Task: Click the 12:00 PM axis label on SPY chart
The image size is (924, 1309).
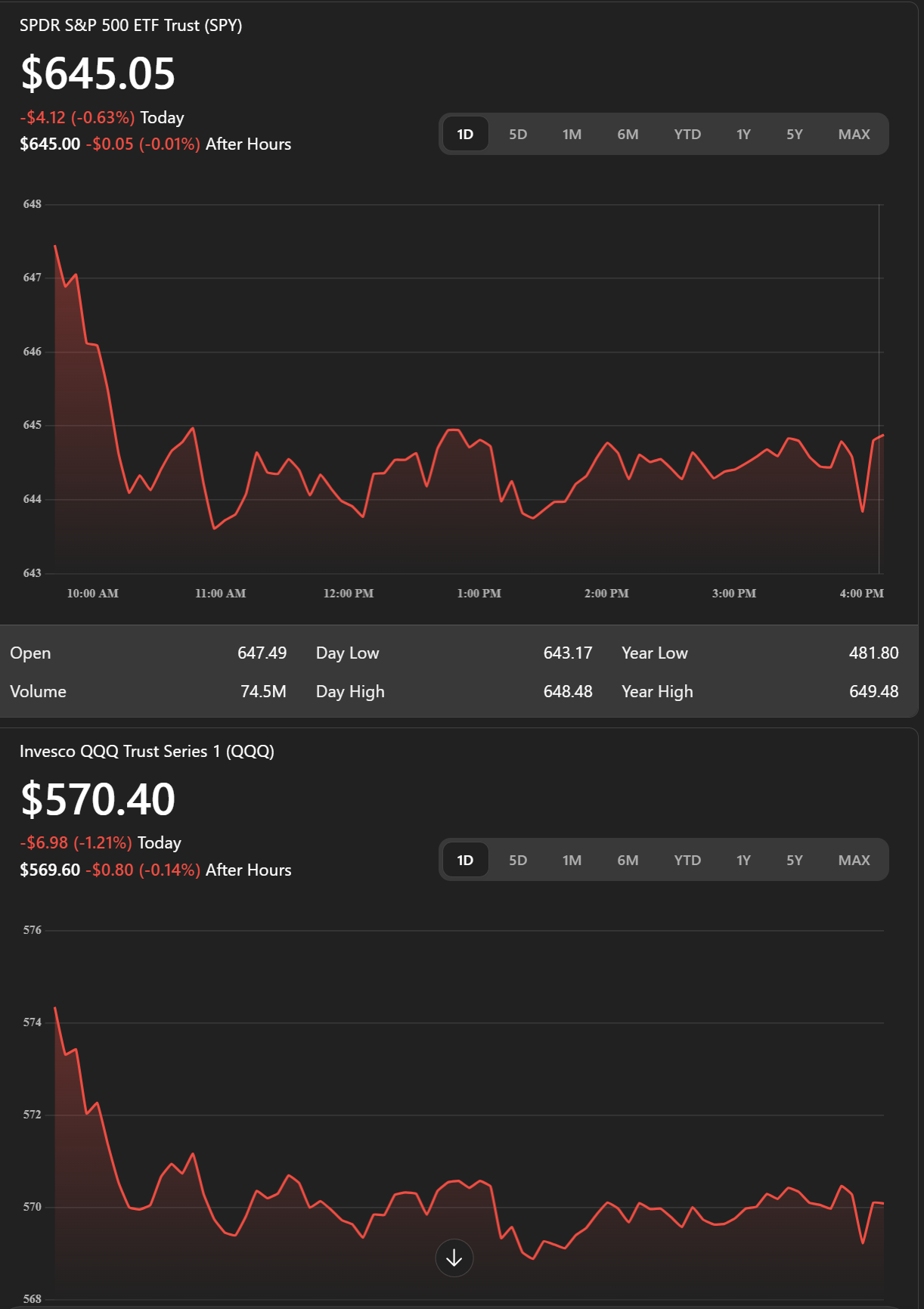Action: (349, 594)
